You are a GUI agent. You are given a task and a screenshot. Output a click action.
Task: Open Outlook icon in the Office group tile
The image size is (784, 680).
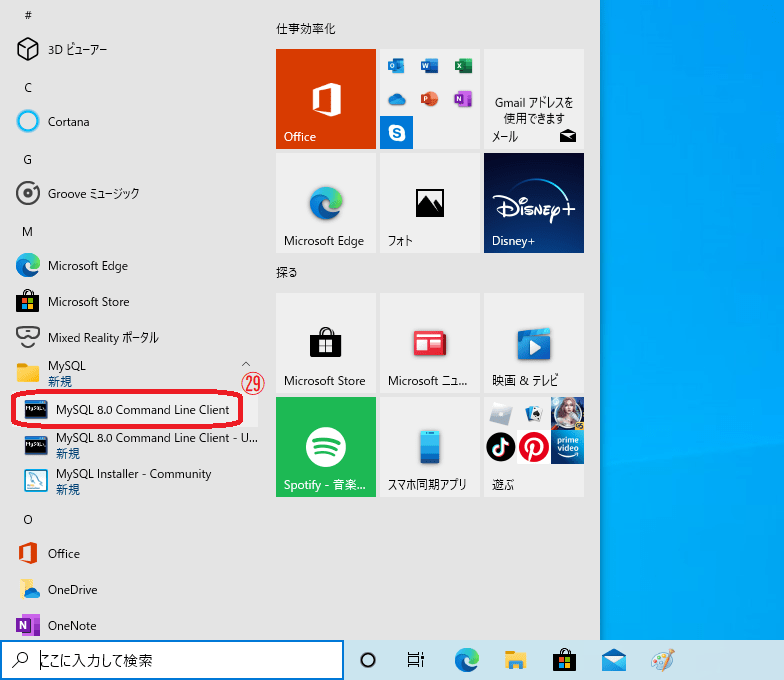point(396,66)
